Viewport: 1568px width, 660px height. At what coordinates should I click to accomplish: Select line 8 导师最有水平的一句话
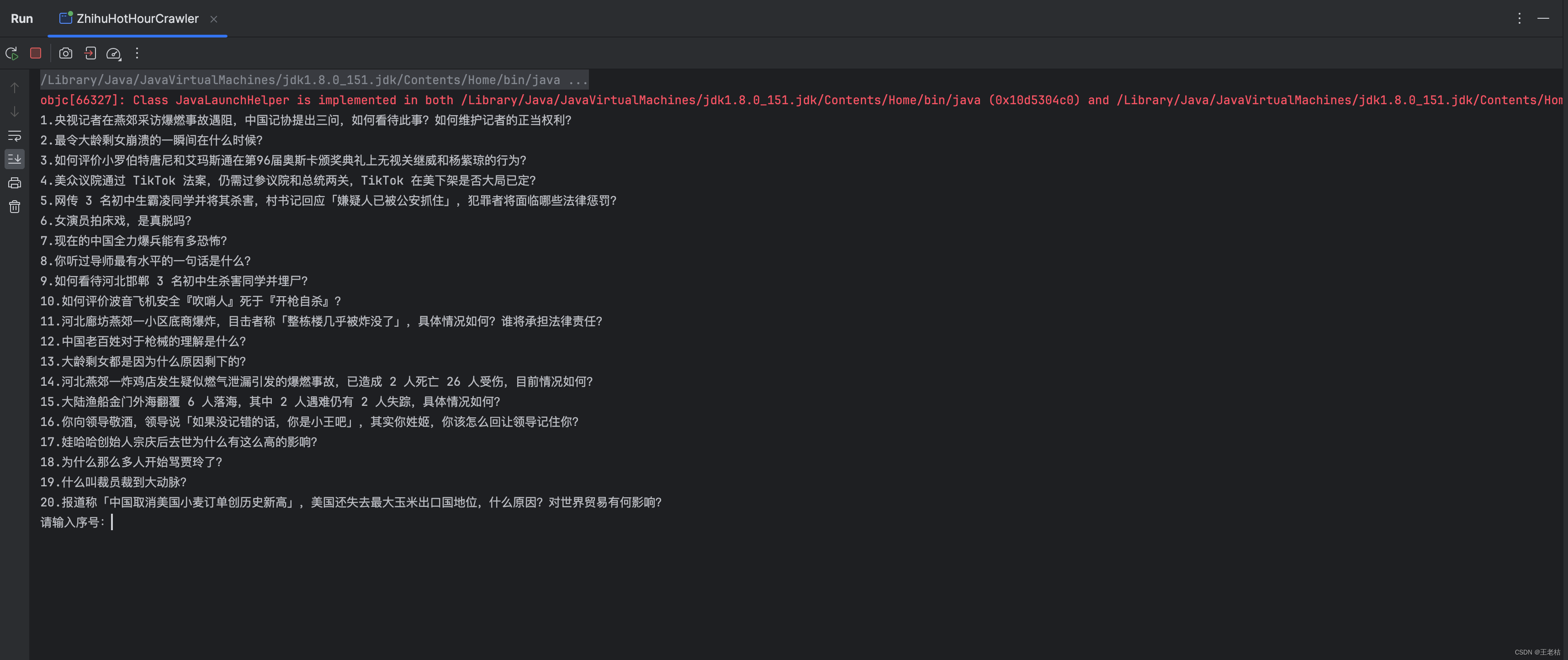point(145,261)
